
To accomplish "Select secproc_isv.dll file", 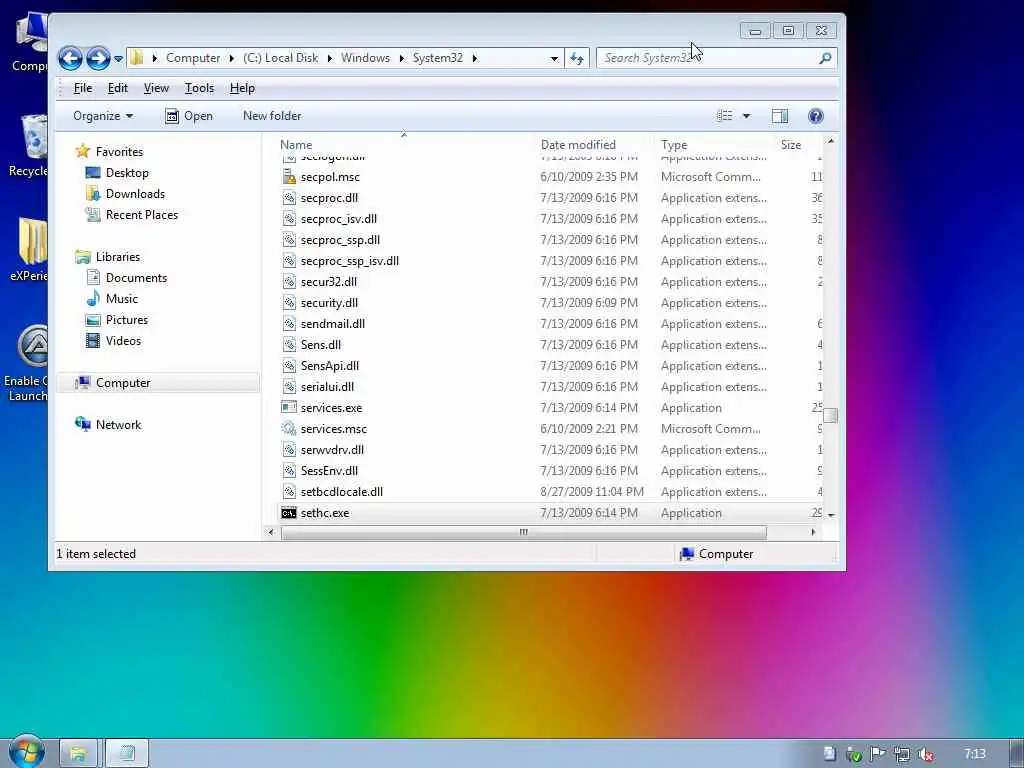I will [339, 219].
